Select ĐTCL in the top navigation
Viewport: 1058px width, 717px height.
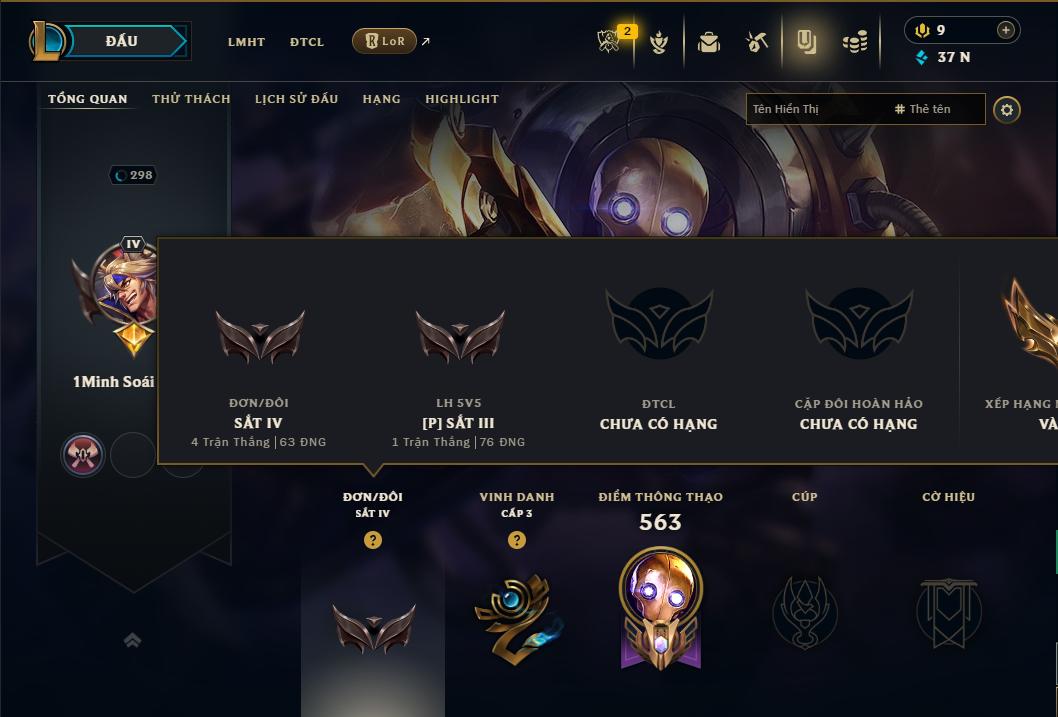pyautogui.click(x=307, y=42)
